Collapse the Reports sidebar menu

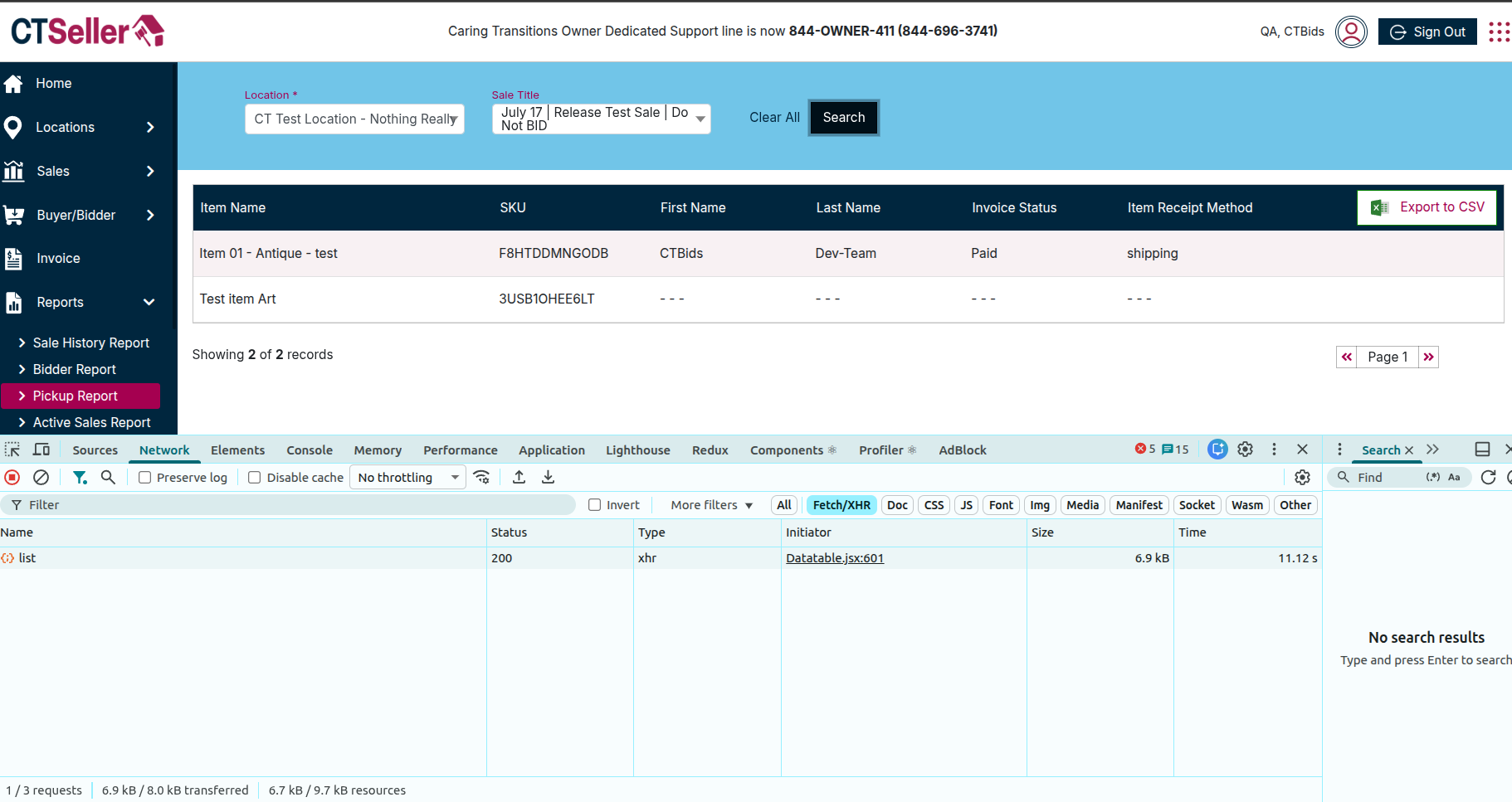[149, 302]
